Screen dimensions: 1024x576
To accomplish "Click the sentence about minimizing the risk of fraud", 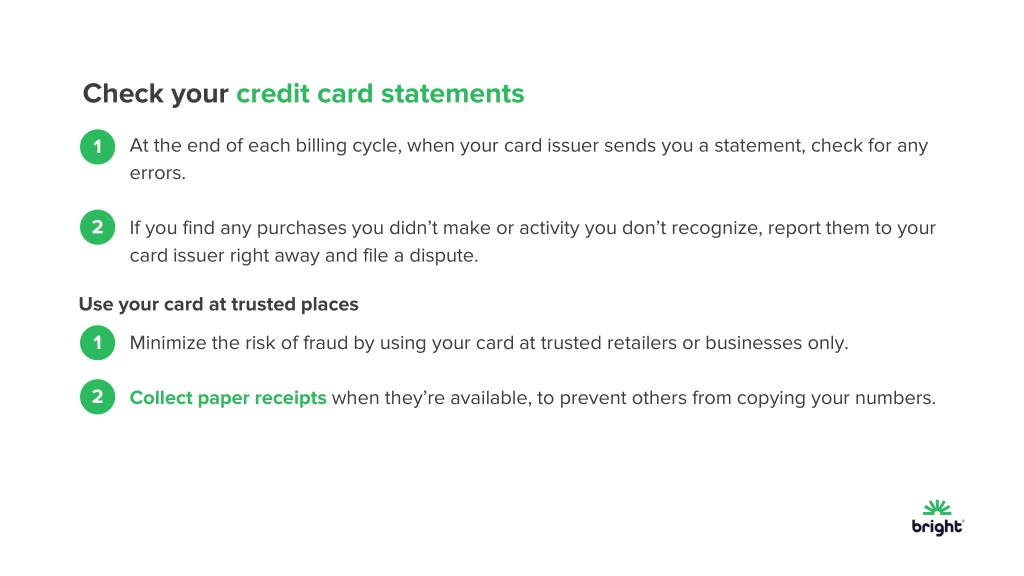I will tap(488, 343).
